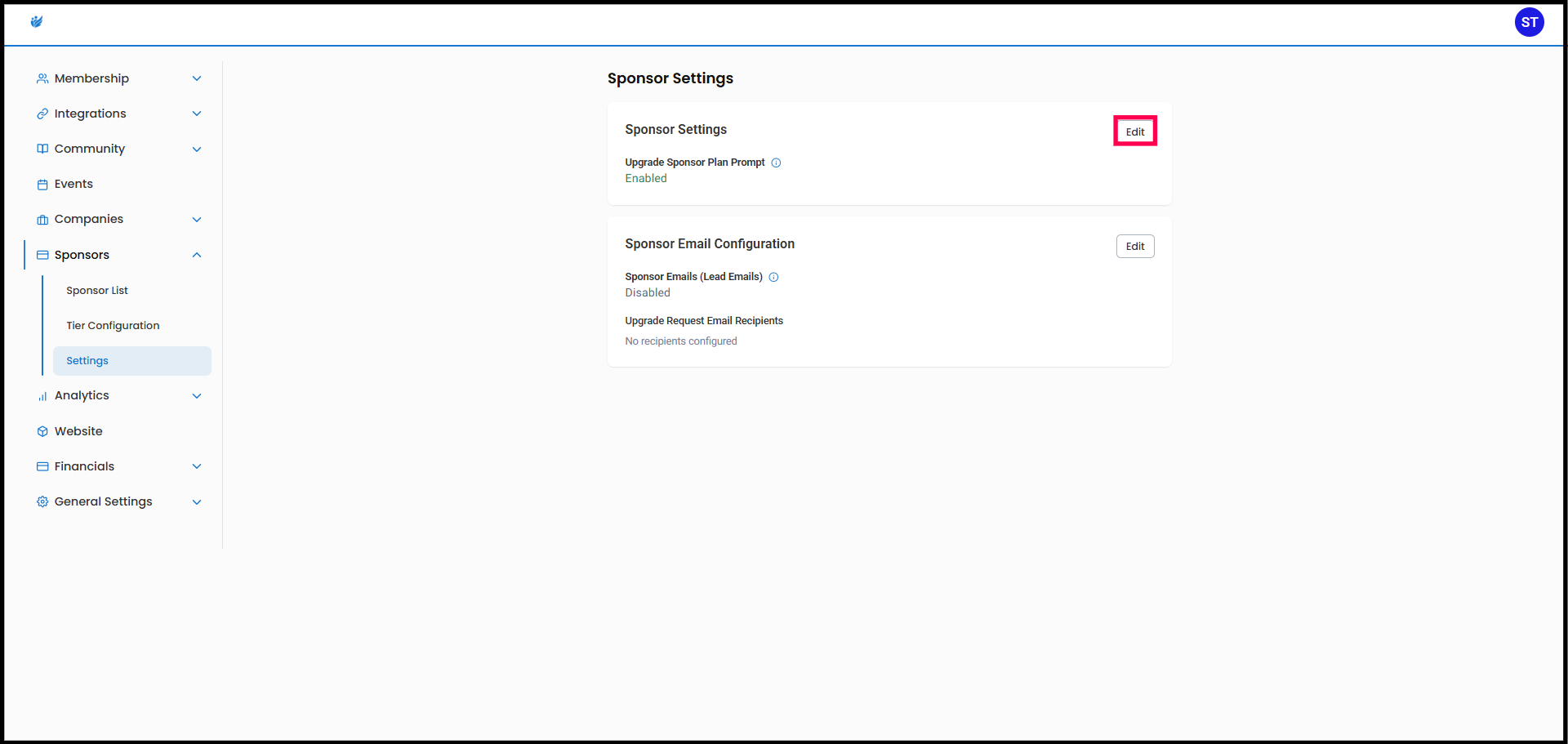Open the ST user avatar menu
This screenshot has width=1568, height=744.
1529,22
